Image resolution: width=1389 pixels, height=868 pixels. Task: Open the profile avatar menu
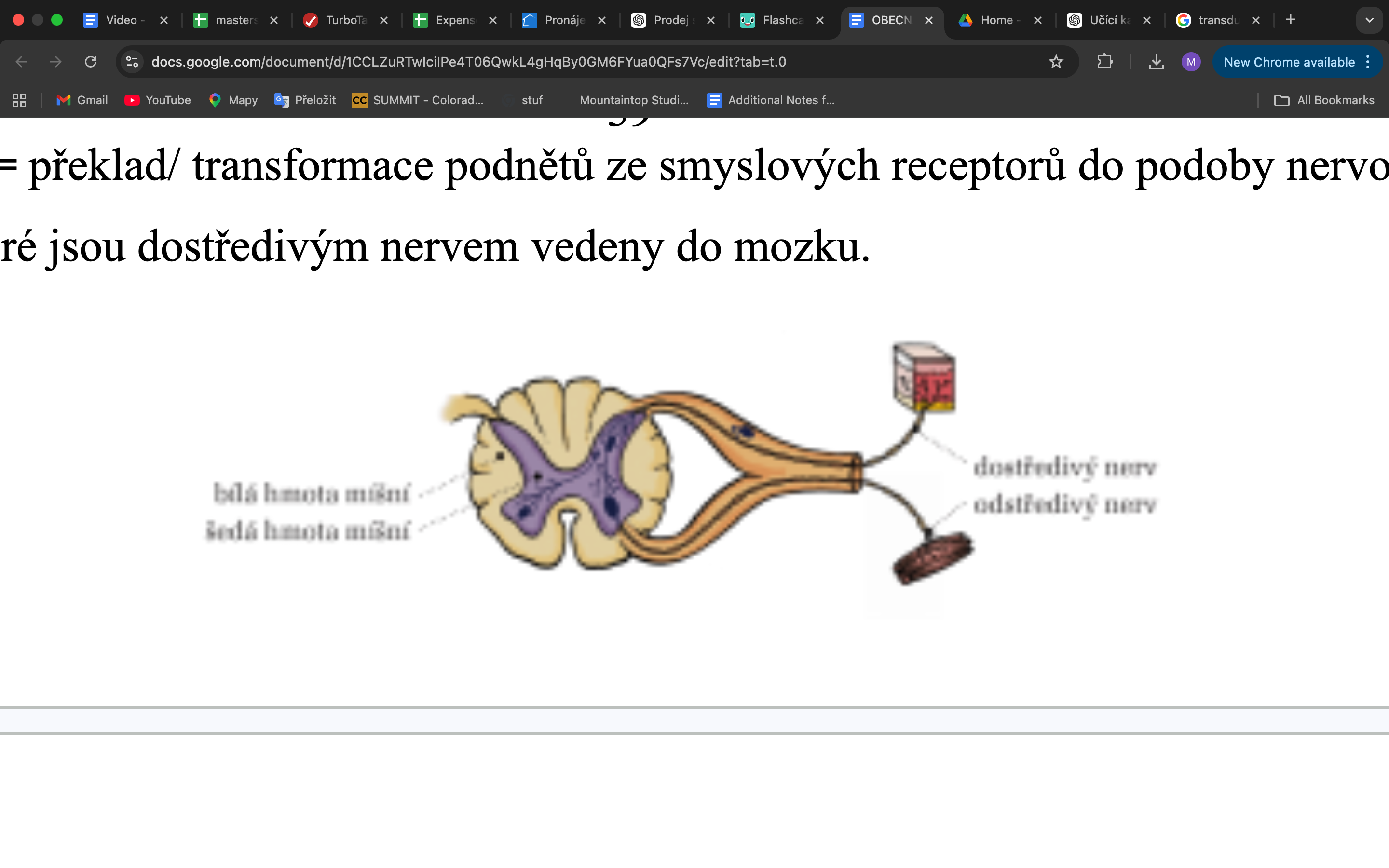(x=1191, y=61)
